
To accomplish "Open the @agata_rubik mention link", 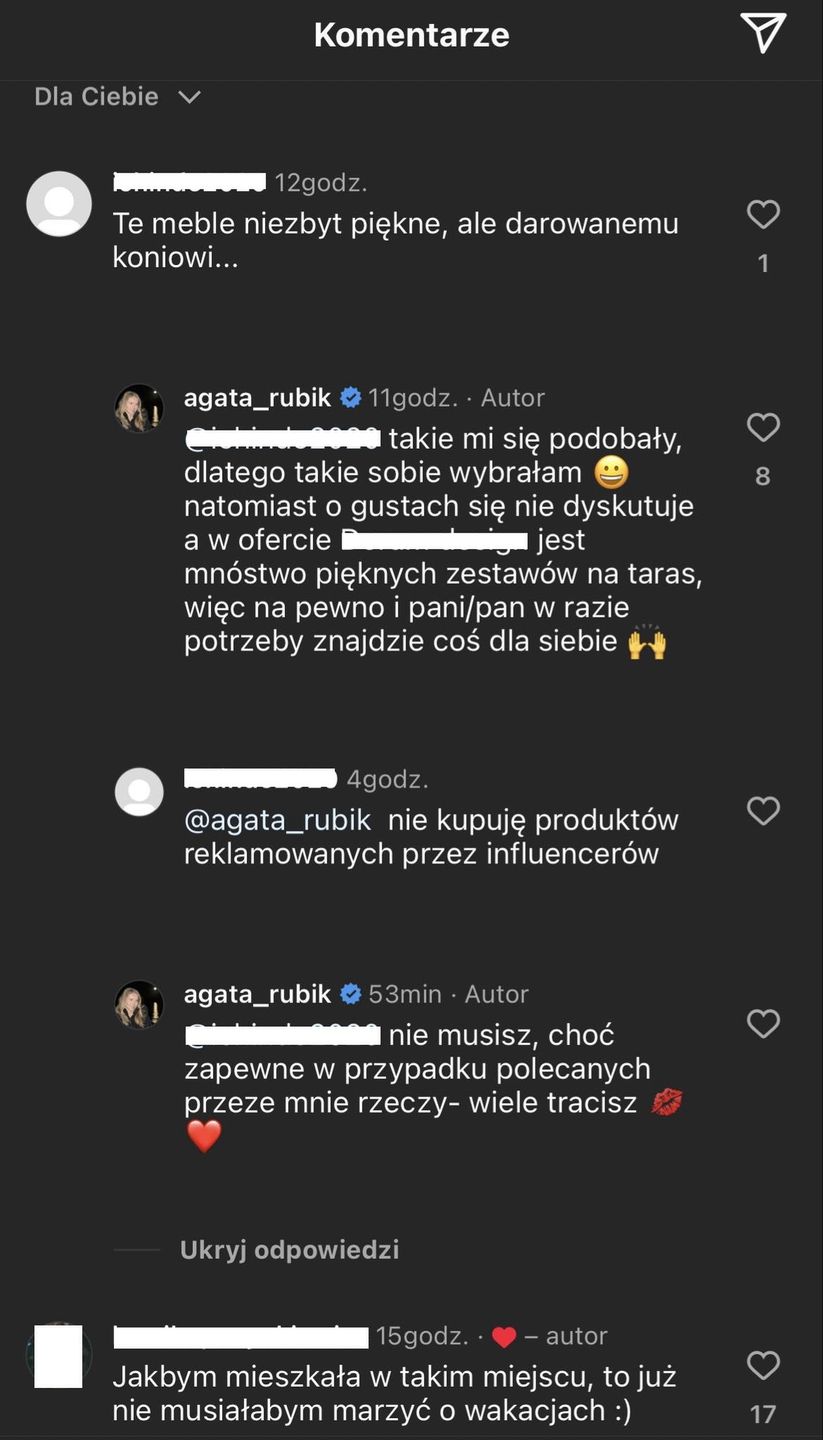I will pos(278,821).
